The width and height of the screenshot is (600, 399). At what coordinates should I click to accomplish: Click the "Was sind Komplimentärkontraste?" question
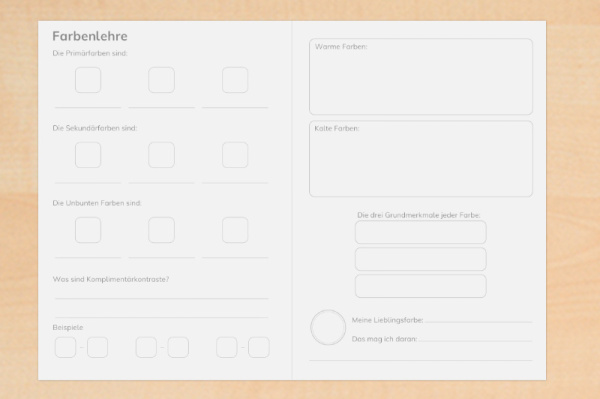click(111, 279)
